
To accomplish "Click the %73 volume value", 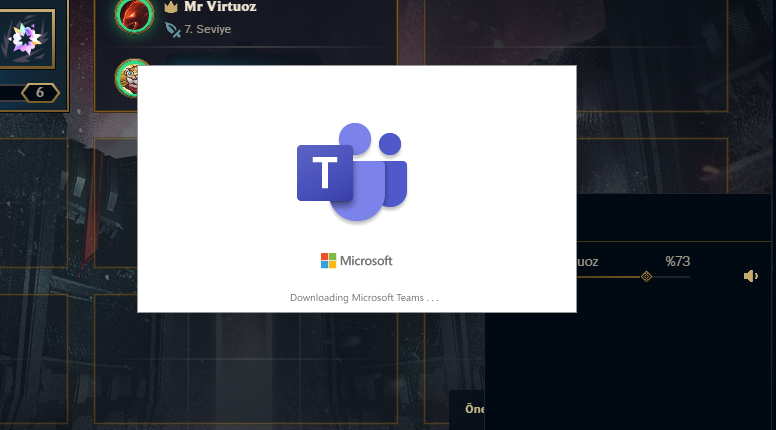I will coord(678,261).
